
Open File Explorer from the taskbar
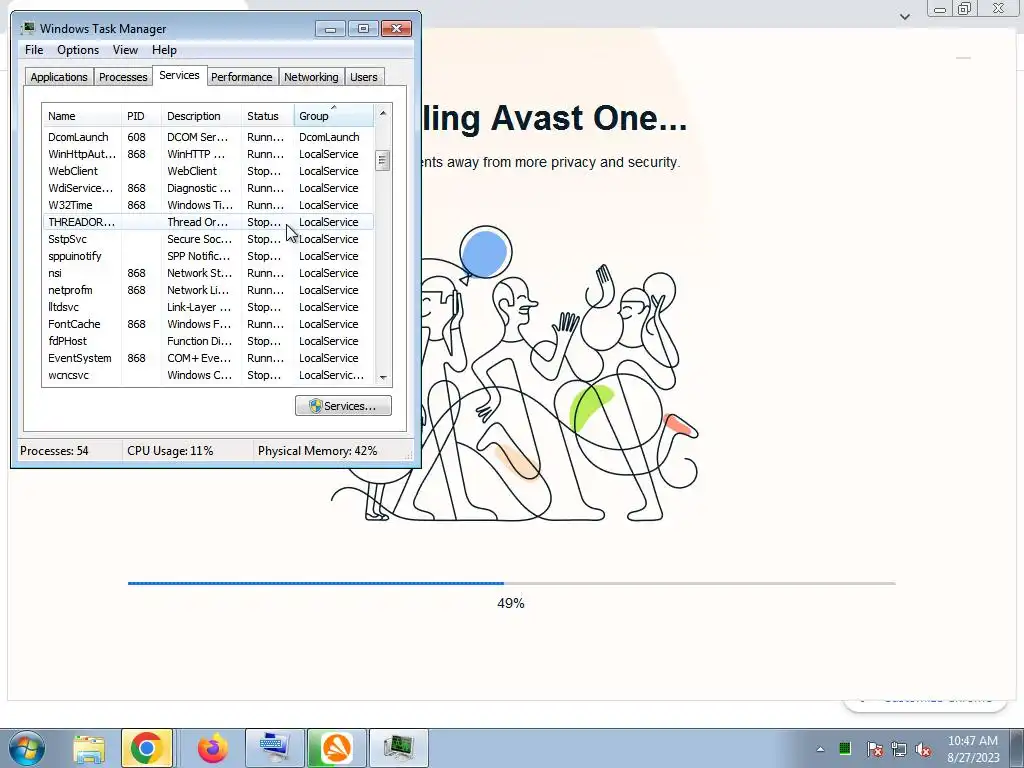(x=89, y=748)
